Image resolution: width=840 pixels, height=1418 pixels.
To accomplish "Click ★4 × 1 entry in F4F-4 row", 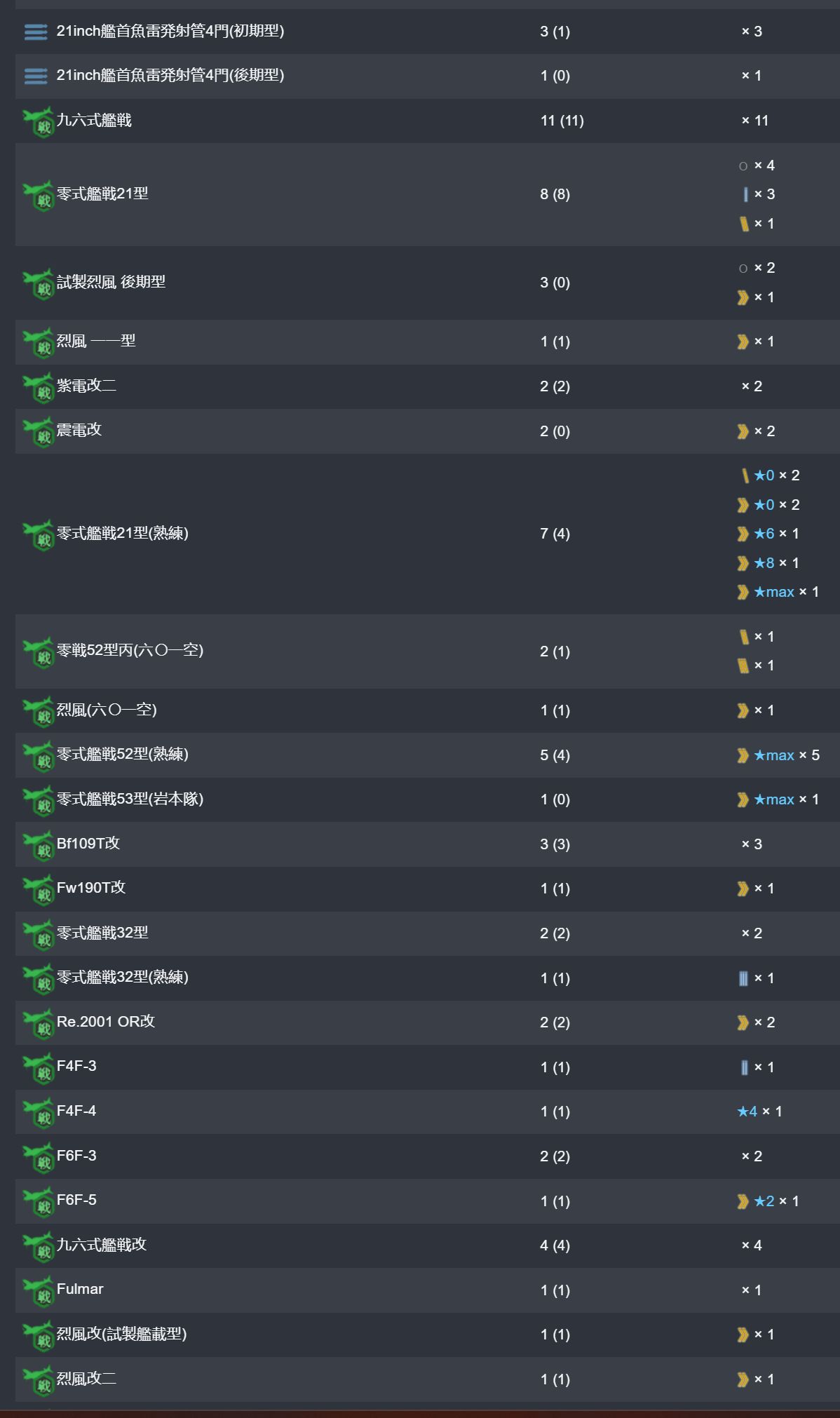I will (x=759, y=1112).
